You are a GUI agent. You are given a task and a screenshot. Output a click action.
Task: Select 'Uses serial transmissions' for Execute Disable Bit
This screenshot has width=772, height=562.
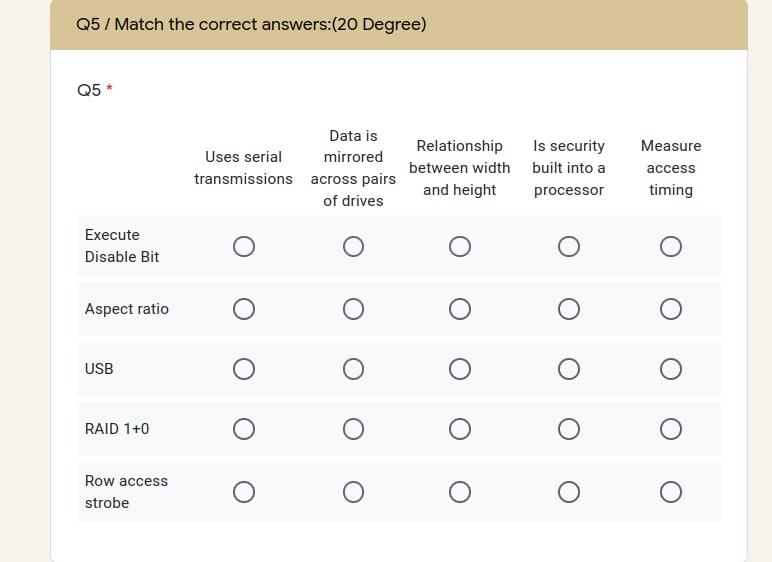pos(244,246)
